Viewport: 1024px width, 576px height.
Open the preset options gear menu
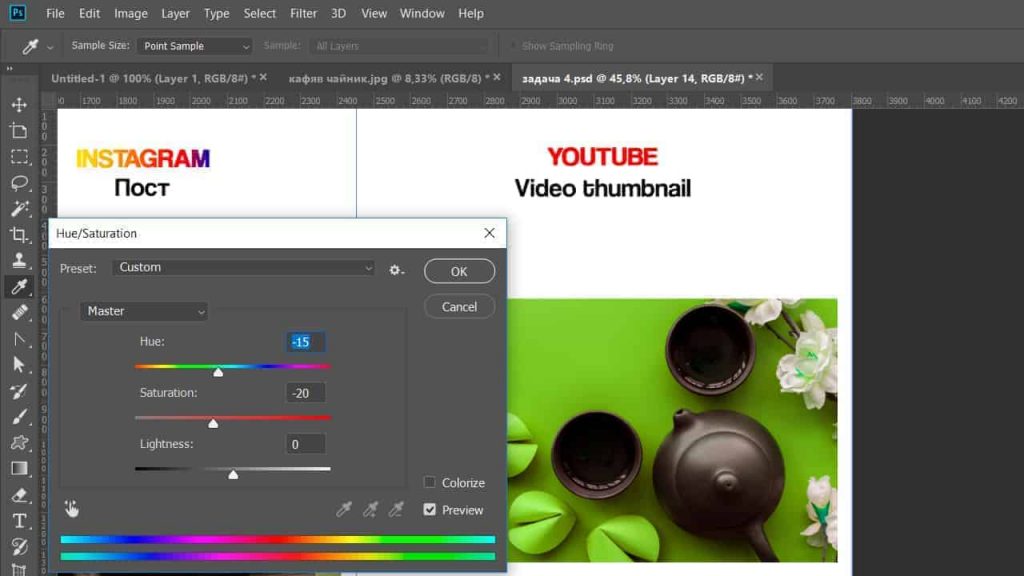(x=396, y=270)
